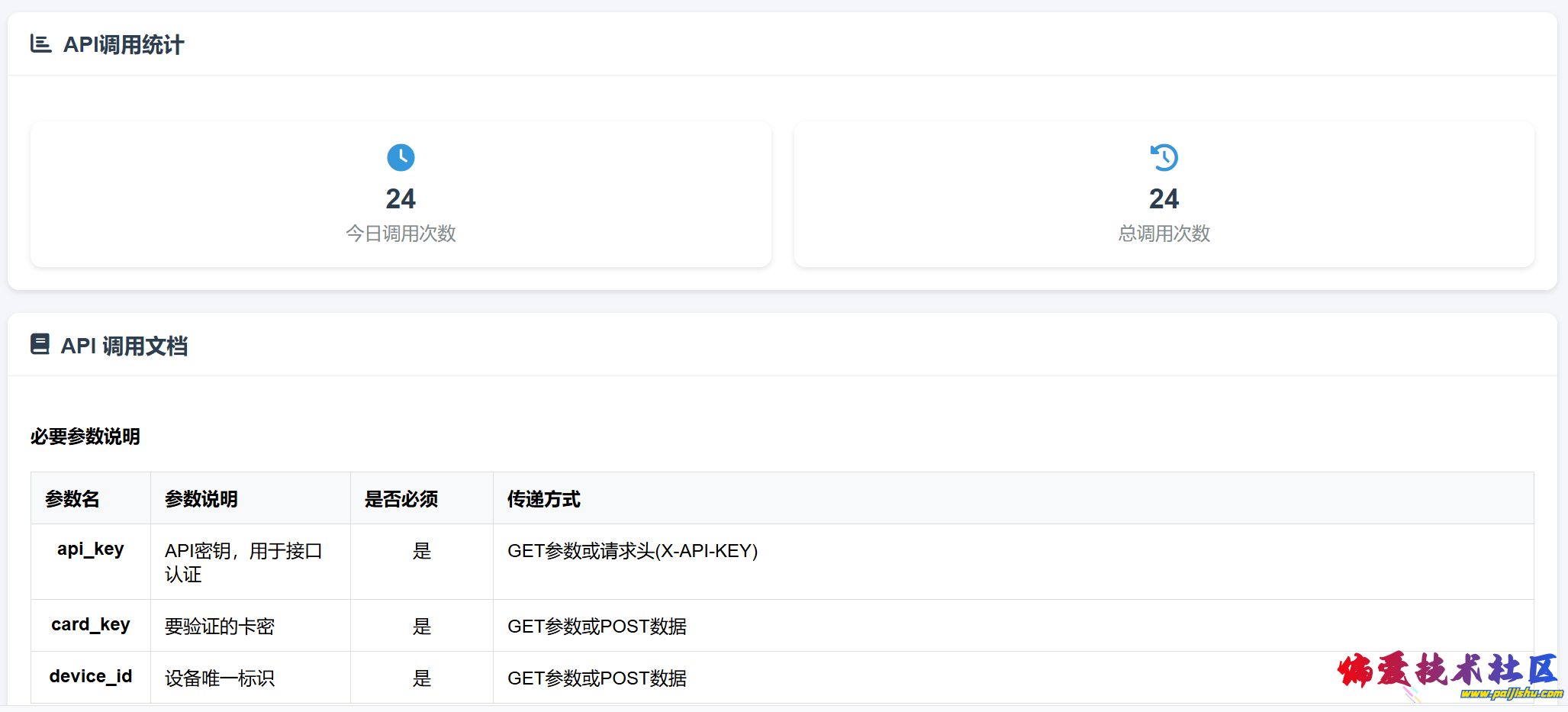The width and height of the screenshot is (1568, 712).
Task: Open the www.paijishu.com watermark link
Action: (x=1511, y=694)
